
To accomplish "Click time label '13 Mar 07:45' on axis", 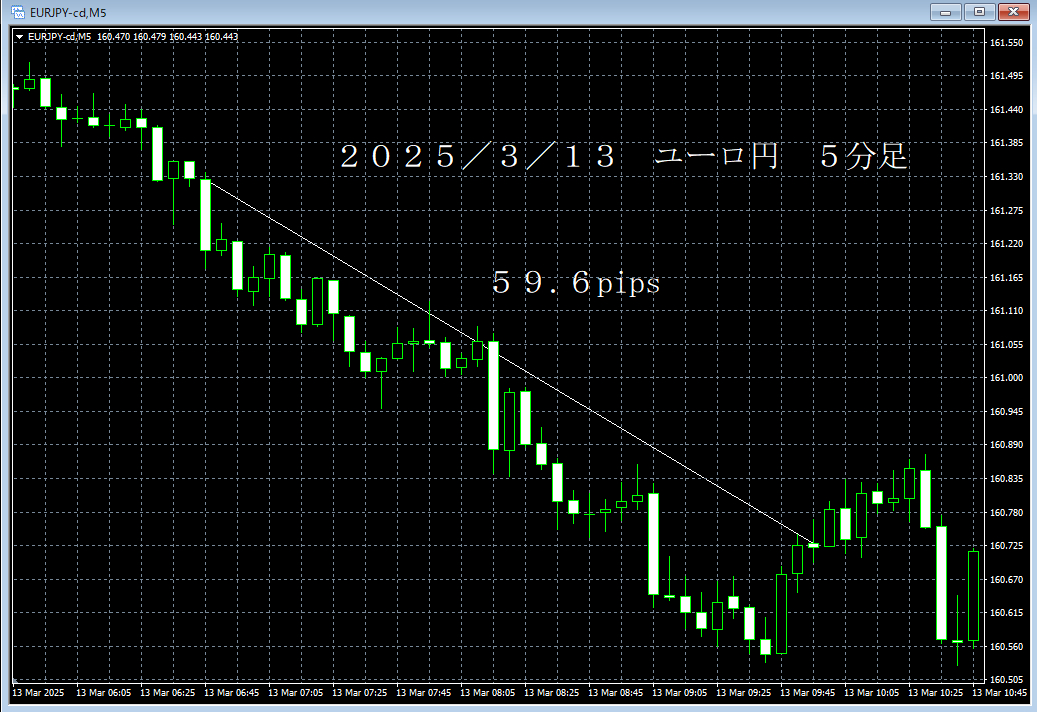I will click(x=423, y=693).
